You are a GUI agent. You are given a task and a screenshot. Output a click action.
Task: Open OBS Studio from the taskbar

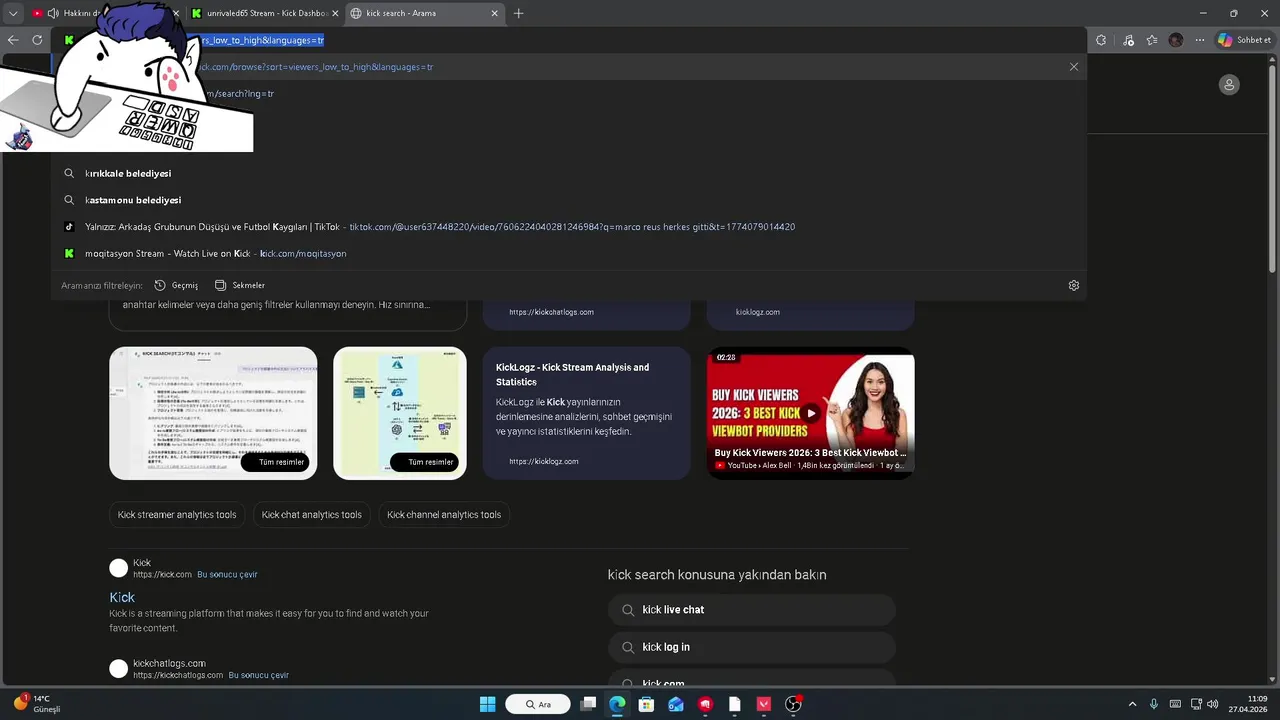pyautogui.click(x=794, y=704)
